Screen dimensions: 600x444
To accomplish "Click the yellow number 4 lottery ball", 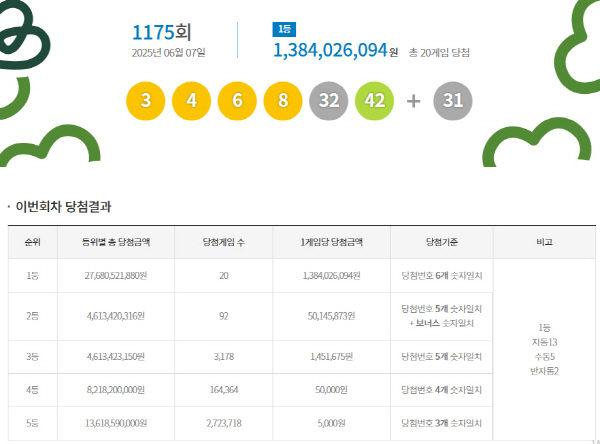I will [x=191, y=101].
